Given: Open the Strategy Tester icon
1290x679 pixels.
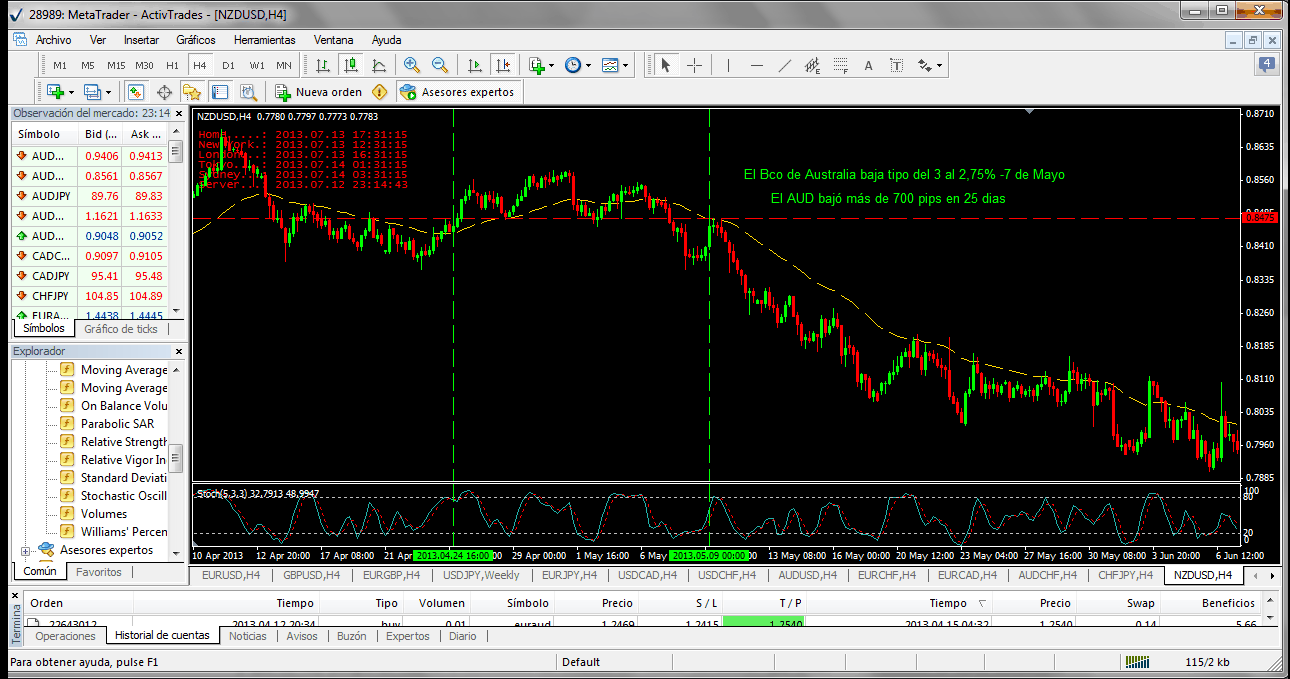Looking at the screenshot, I should coord(248,92).
